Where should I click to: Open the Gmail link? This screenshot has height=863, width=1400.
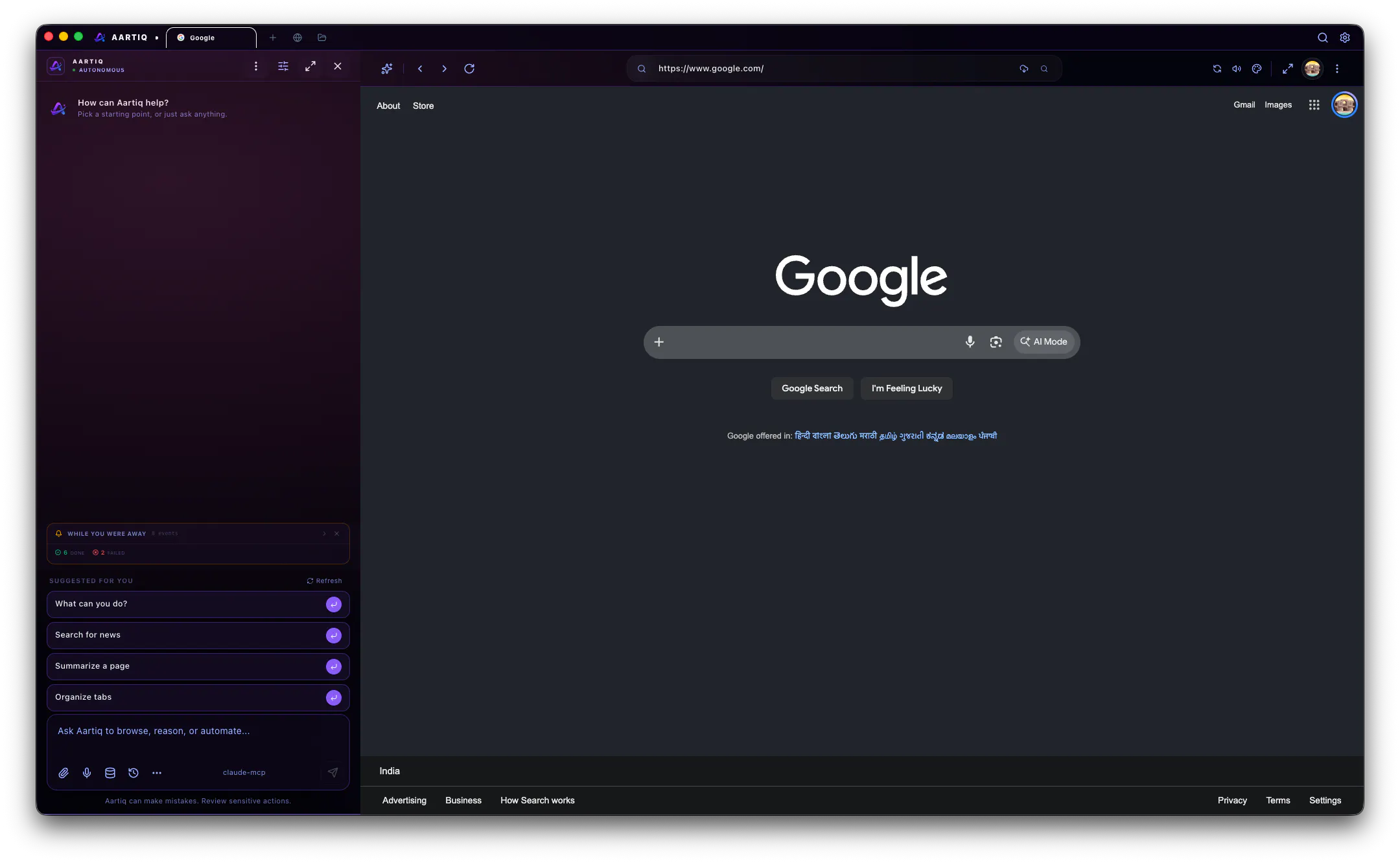coord(1244,105)
